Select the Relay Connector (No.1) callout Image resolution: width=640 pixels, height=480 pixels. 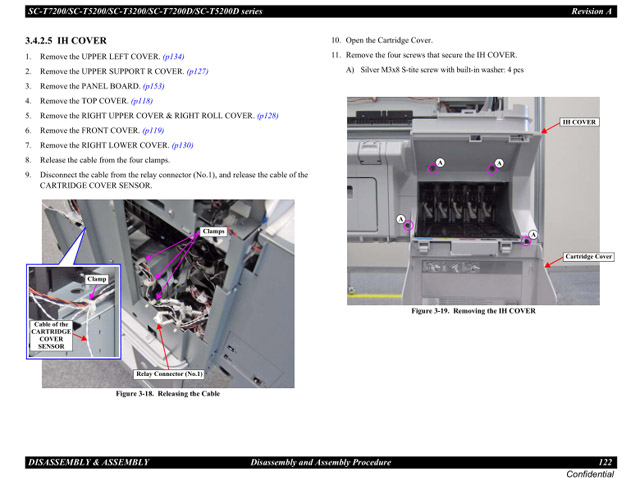click(169, 374)
